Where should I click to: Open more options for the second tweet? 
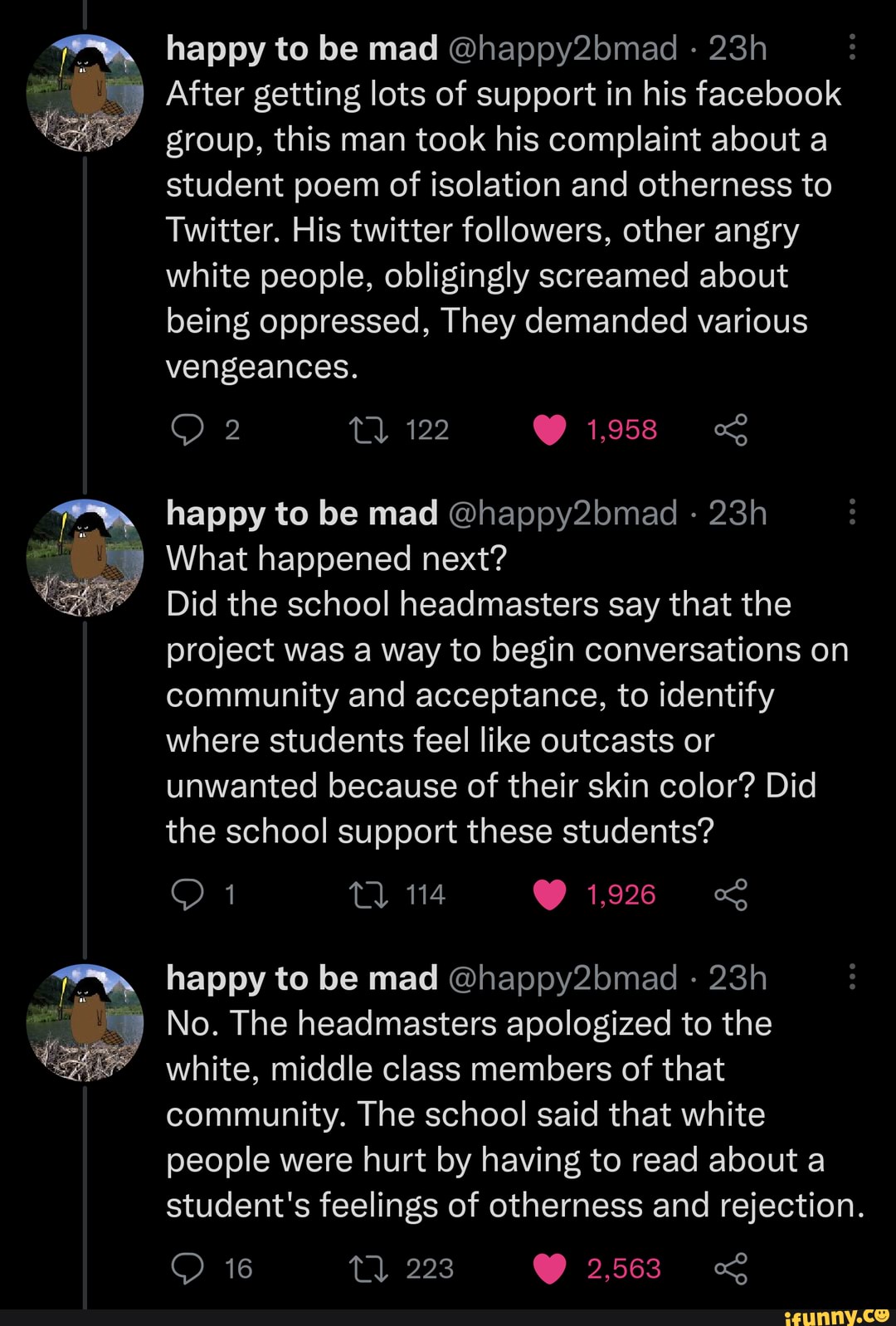tap(852, 513)
